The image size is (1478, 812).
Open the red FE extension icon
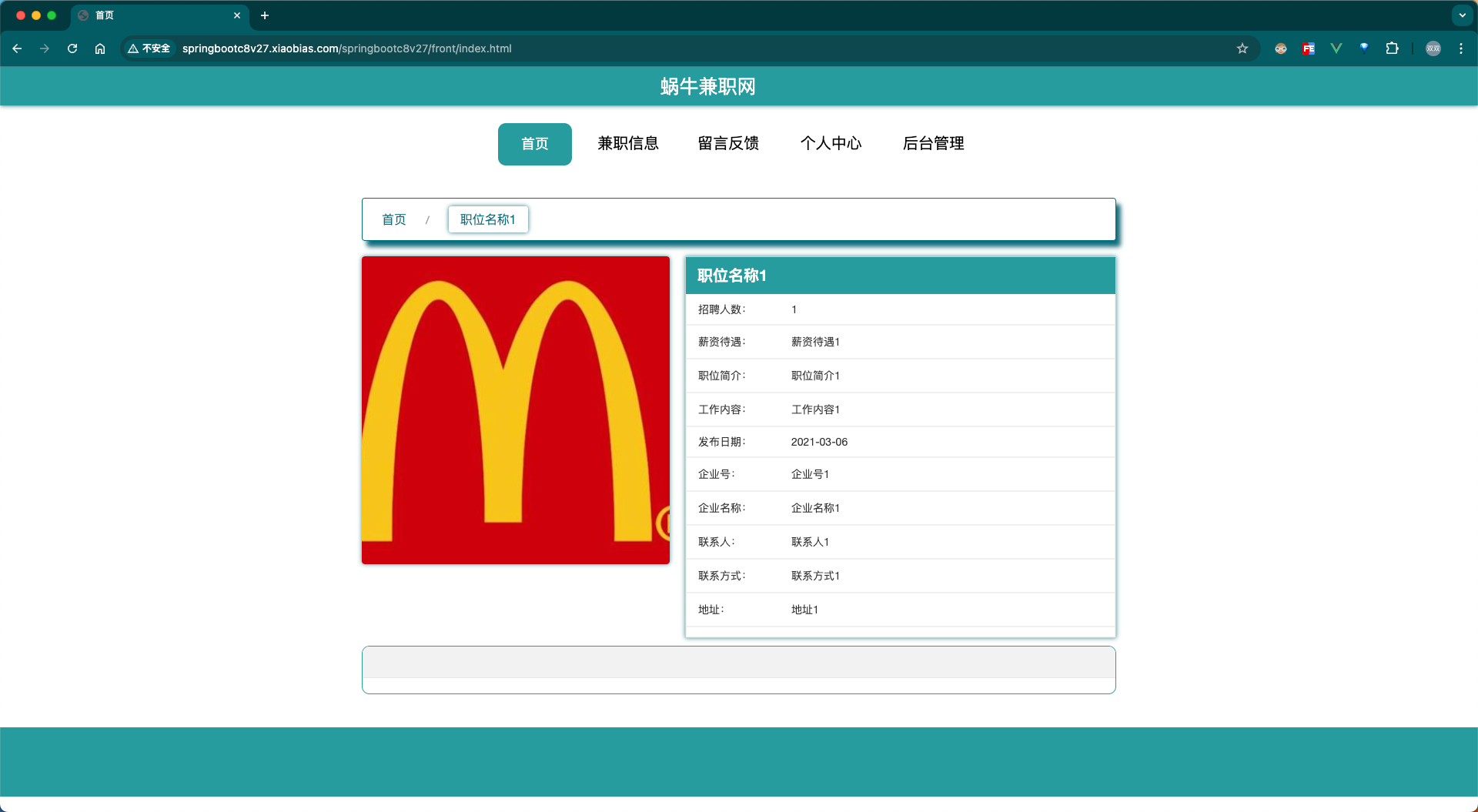tap(1309, 48)
